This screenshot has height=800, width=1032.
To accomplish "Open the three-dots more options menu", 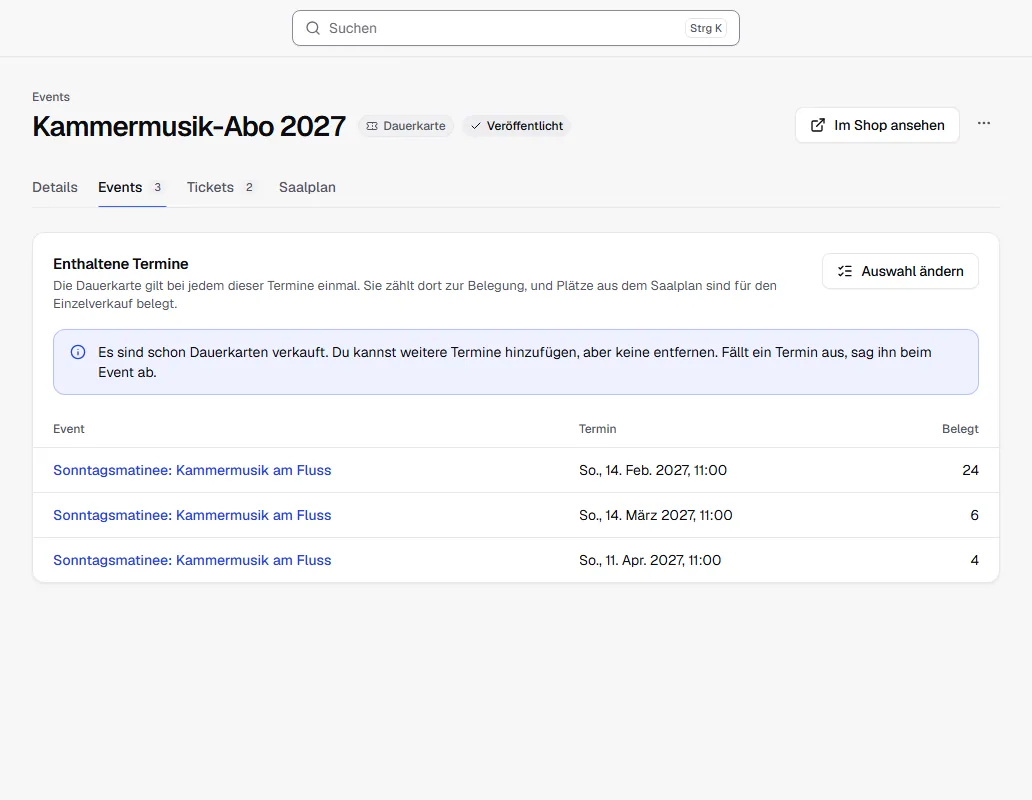I will pos(984,124).
